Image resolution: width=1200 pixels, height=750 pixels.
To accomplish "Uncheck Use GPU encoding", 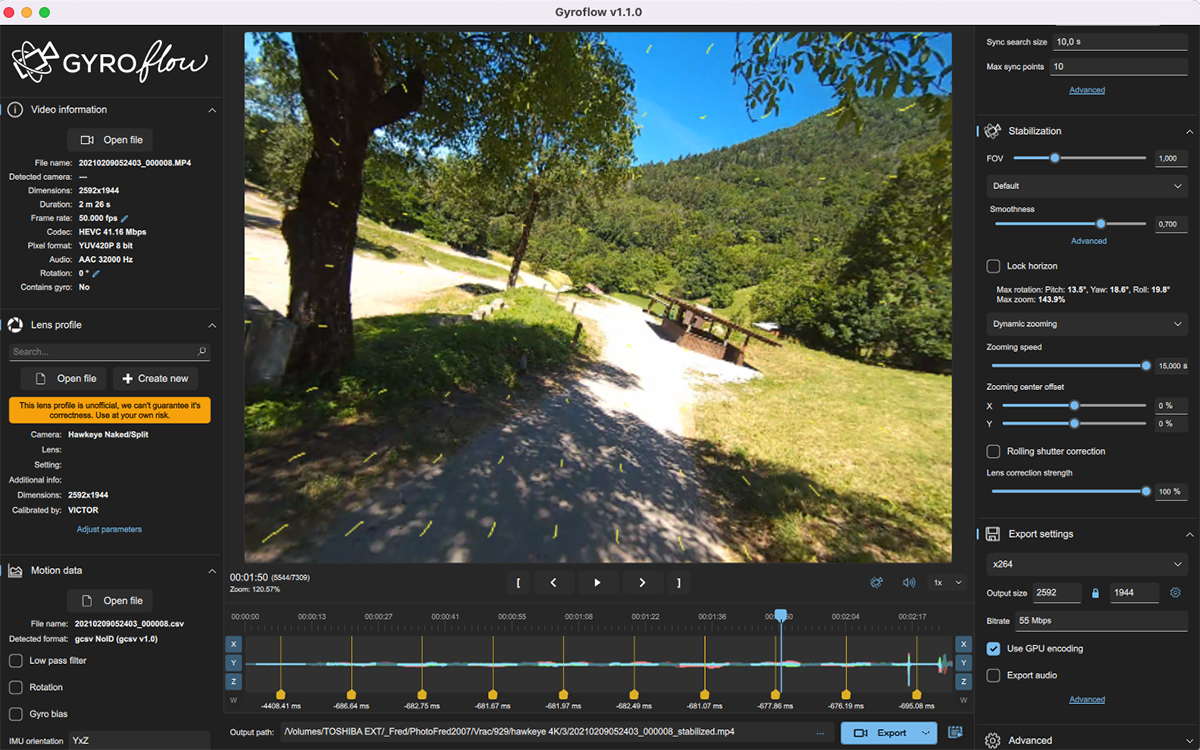I will tap(993, 648).
